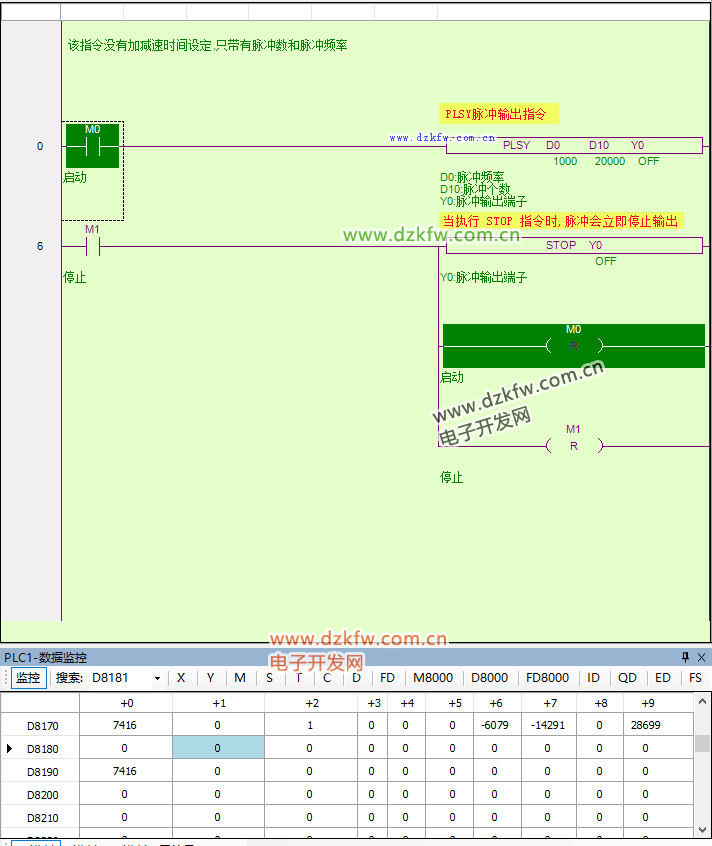Image resolution: width=712 pixels, height=846 pixels.
Task: Click the D8170 row header
Action: coord(42,725)
